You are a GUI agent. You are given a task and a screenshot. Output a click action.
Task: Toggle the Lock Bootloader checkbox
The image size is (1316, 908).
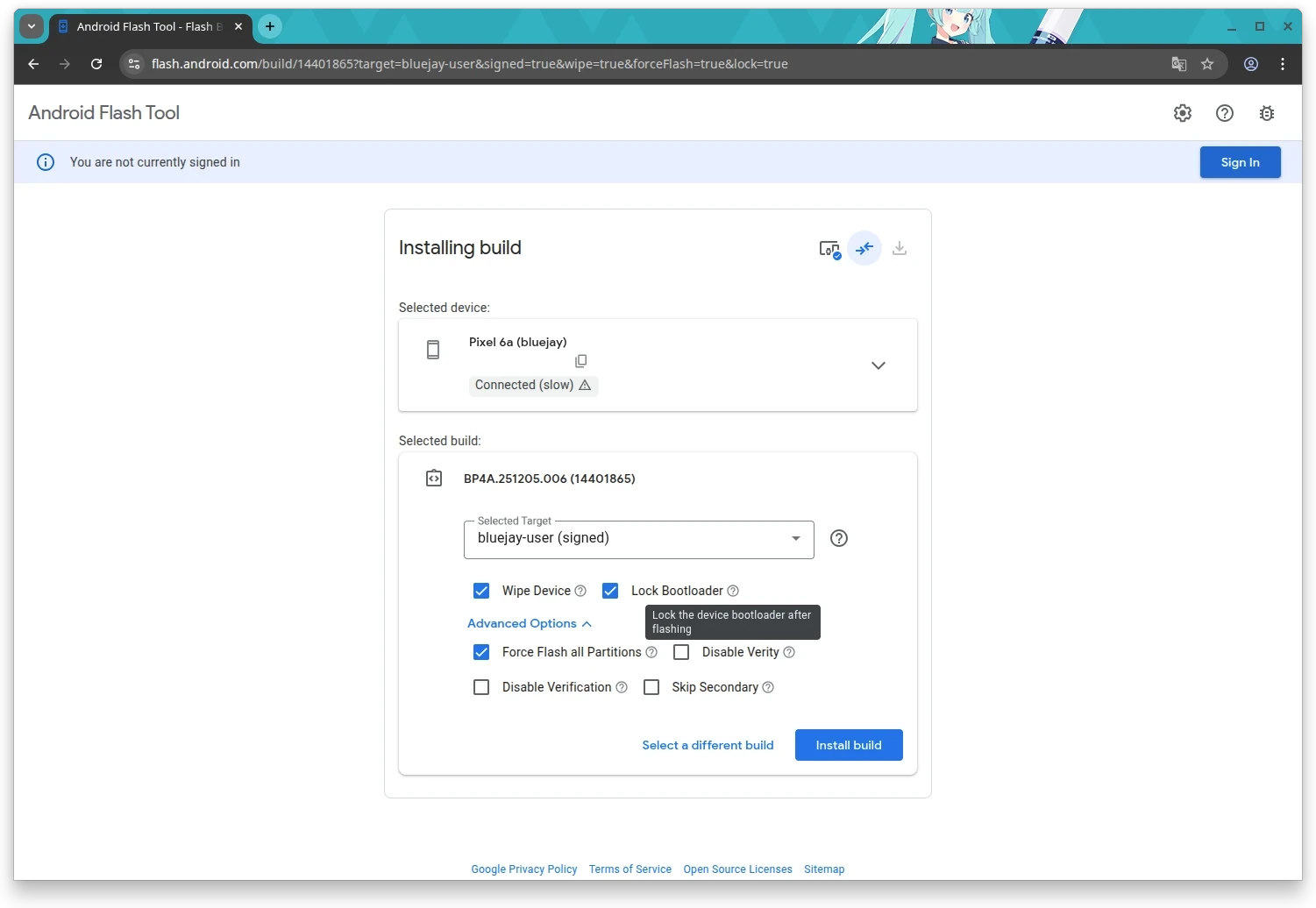610,591
